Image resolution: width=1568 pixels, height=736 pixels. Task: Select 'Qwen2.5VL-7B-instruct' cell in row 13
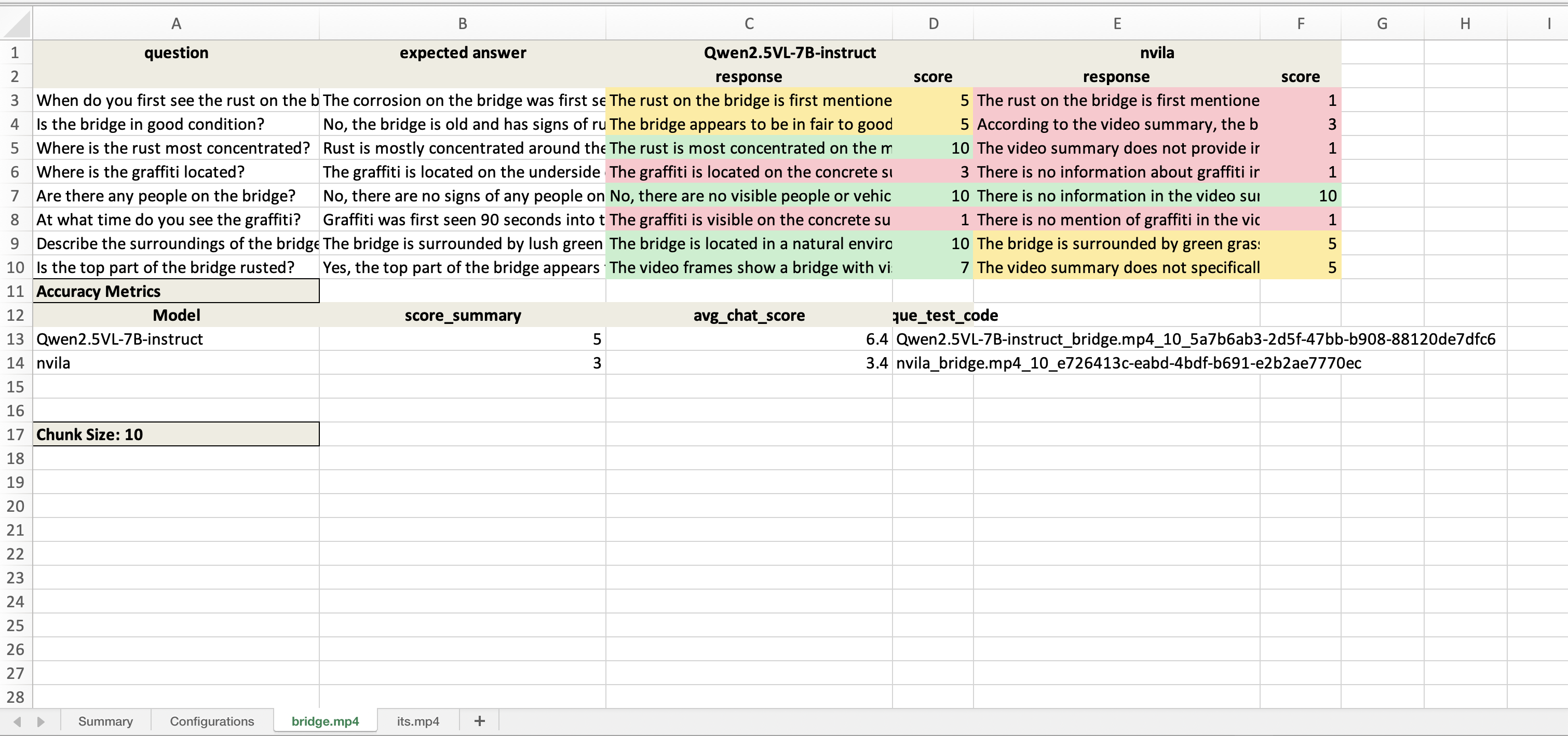(176, 339)
